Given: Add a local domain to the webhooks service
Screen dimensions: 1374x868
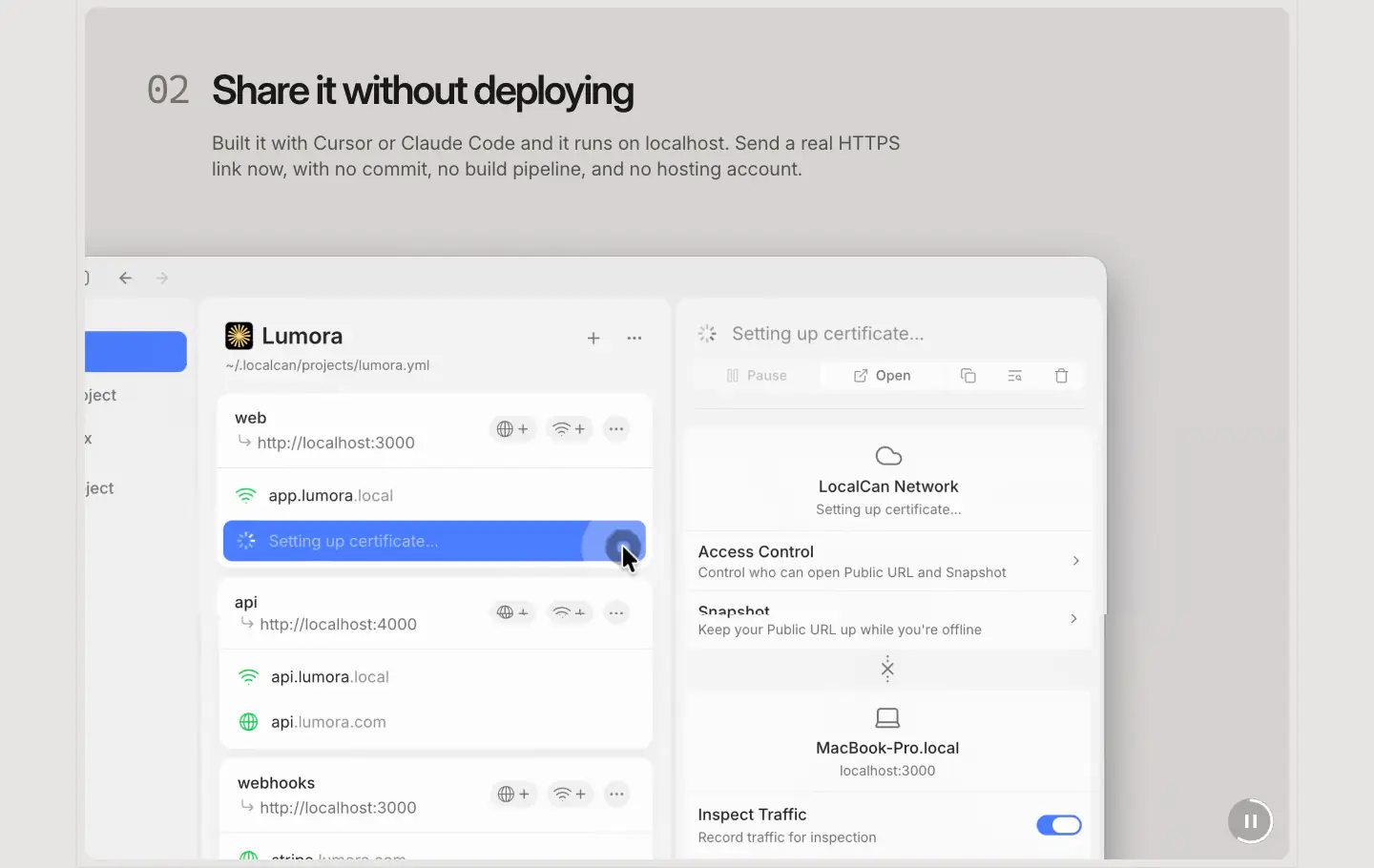Looking at the screenshot, I should click(x=570, y=795).
